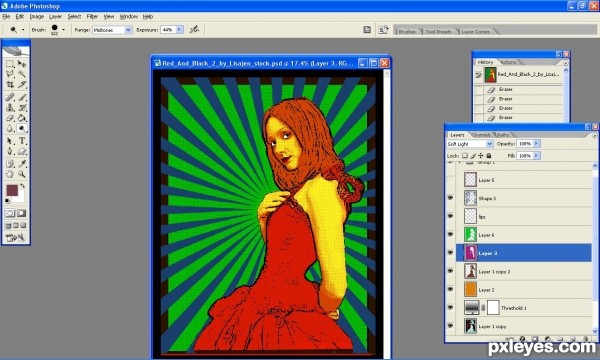Open the Fill slider arrow
Screen dimensions: 600x360
536,156
